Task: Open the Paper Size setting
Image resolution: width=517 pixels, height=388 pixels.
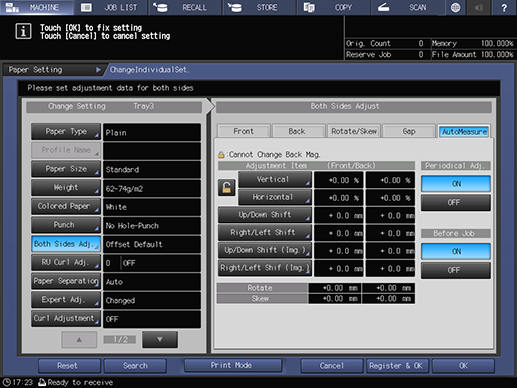Action: click(66, 169)
